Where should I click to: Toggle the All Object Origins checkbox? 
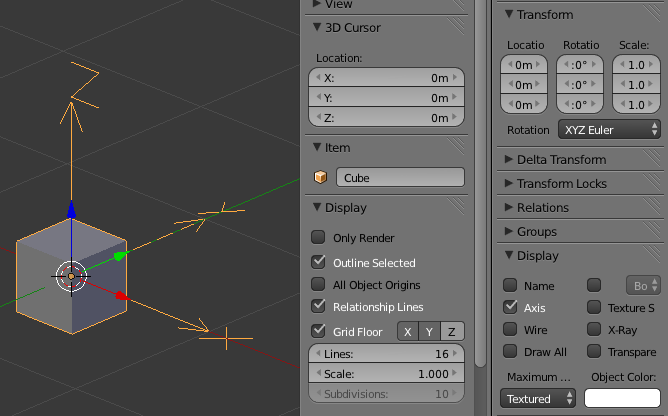[x=318, y=285]
